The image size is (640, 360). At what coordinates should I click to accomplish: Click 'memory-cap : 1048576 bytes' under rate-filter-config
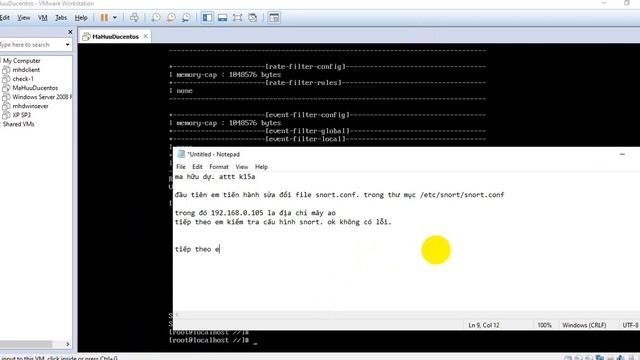click(x=228, y=75)
